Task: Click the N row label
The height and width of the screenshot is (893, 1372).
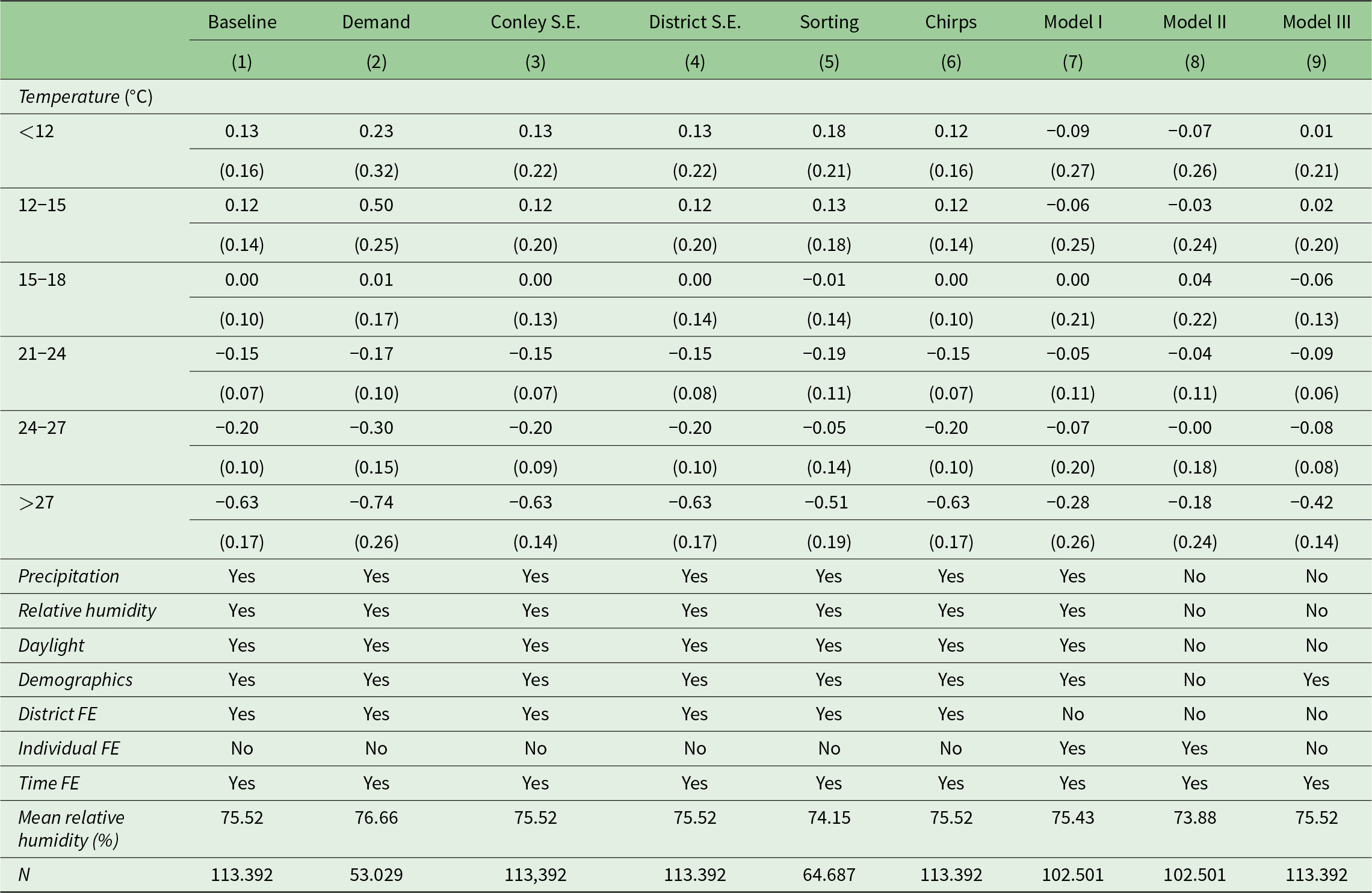Action: pyautogui.click(x=24, y=874)
